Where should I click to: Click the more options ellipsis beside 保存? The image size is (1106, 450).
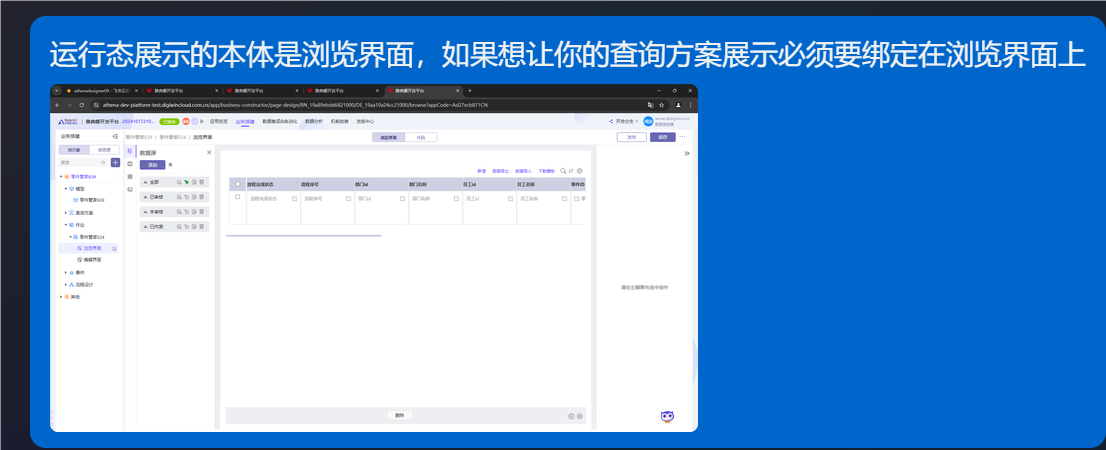(682, 137)
